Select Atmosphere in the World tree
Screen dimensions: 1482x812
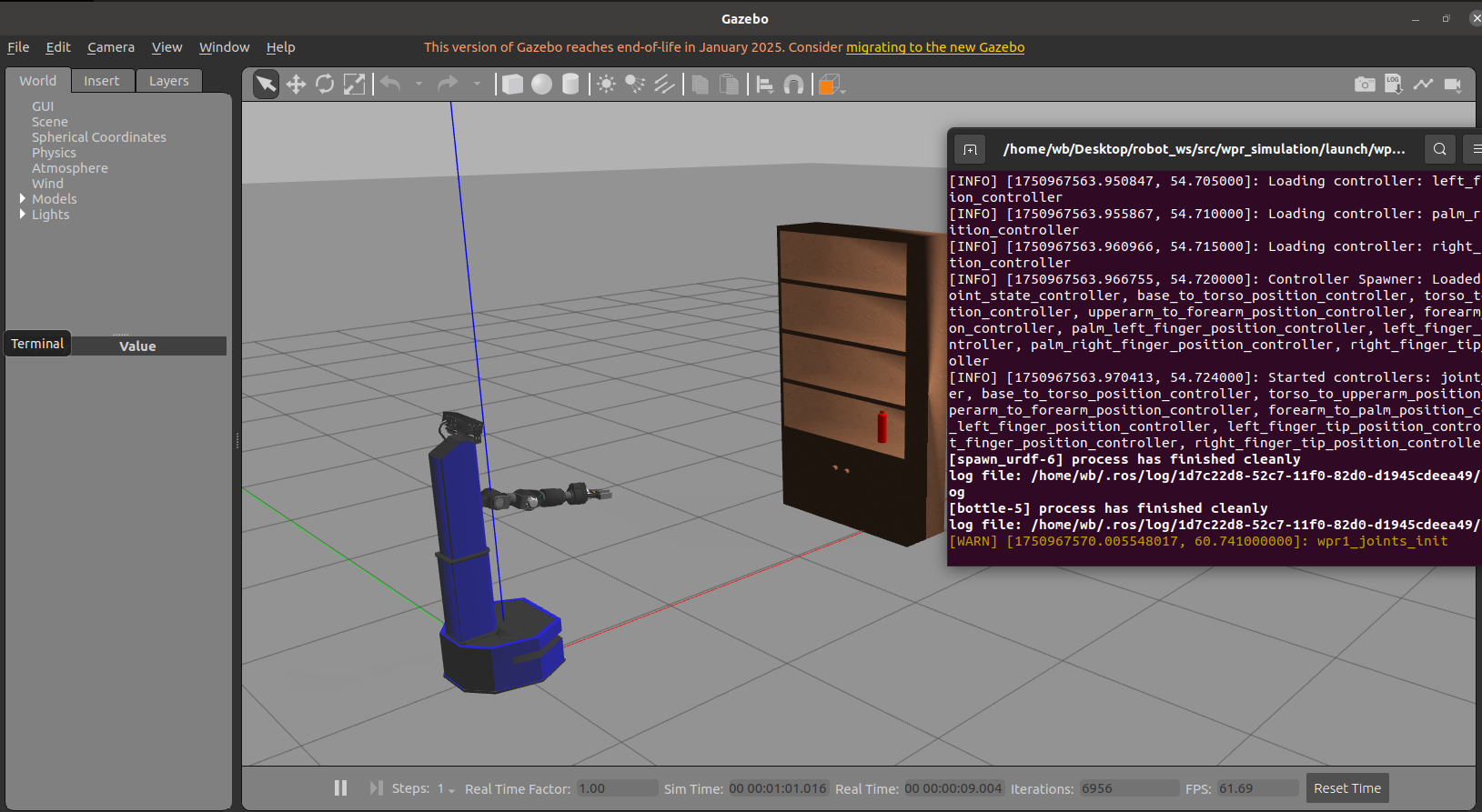click(x=70, y=168)
